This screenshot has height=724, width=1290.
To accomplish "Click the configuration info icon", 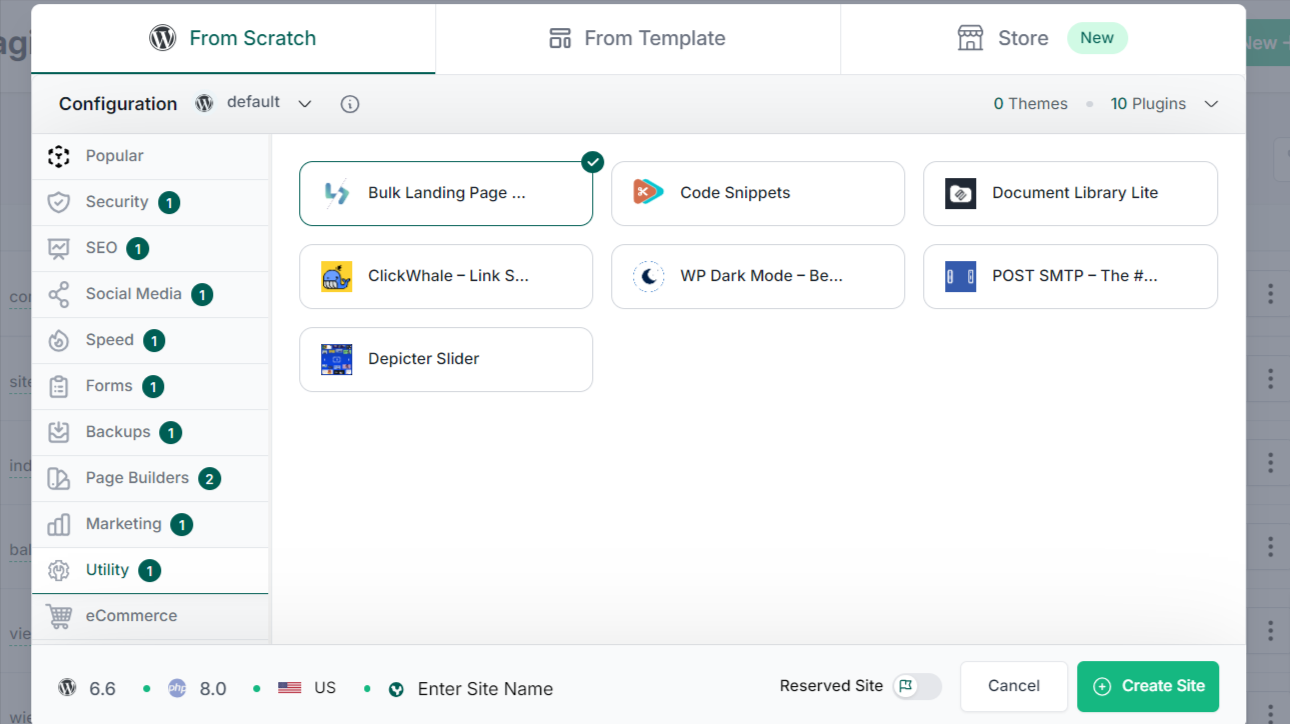I will tap(350, 104).
